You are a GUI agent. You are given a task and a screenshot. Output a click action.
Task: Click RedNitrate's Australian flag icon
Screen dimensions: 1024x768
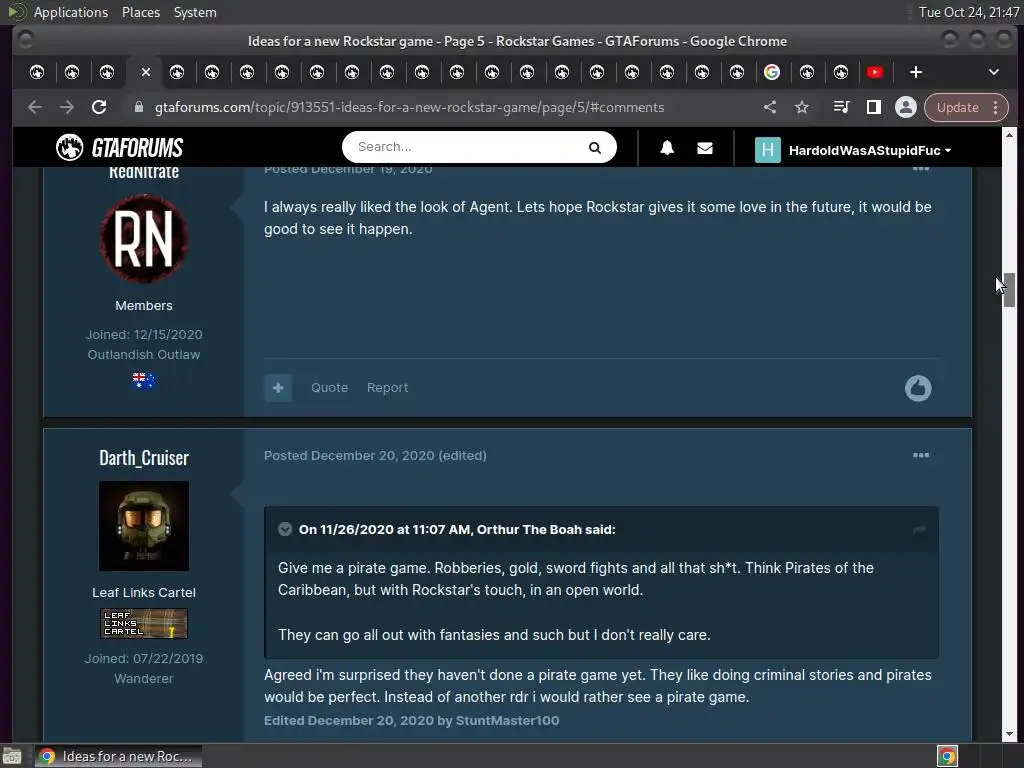[144, 381]
